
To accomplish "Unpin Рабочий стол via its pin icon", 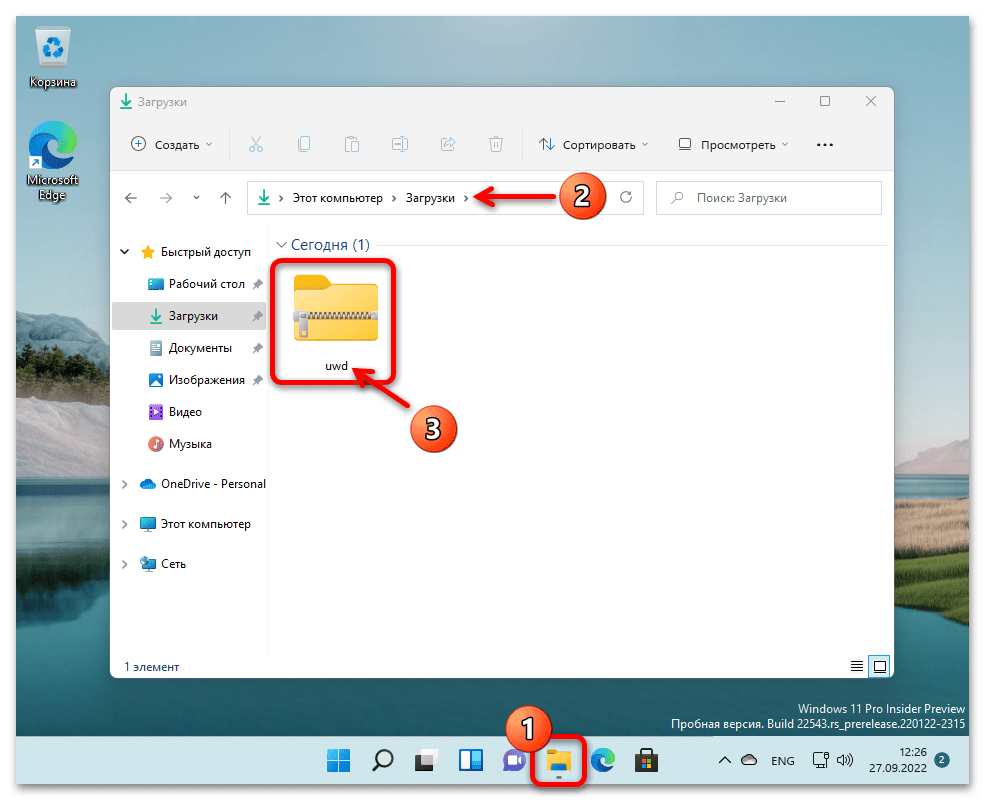I will pyautogui.click(x=257, y=284).
